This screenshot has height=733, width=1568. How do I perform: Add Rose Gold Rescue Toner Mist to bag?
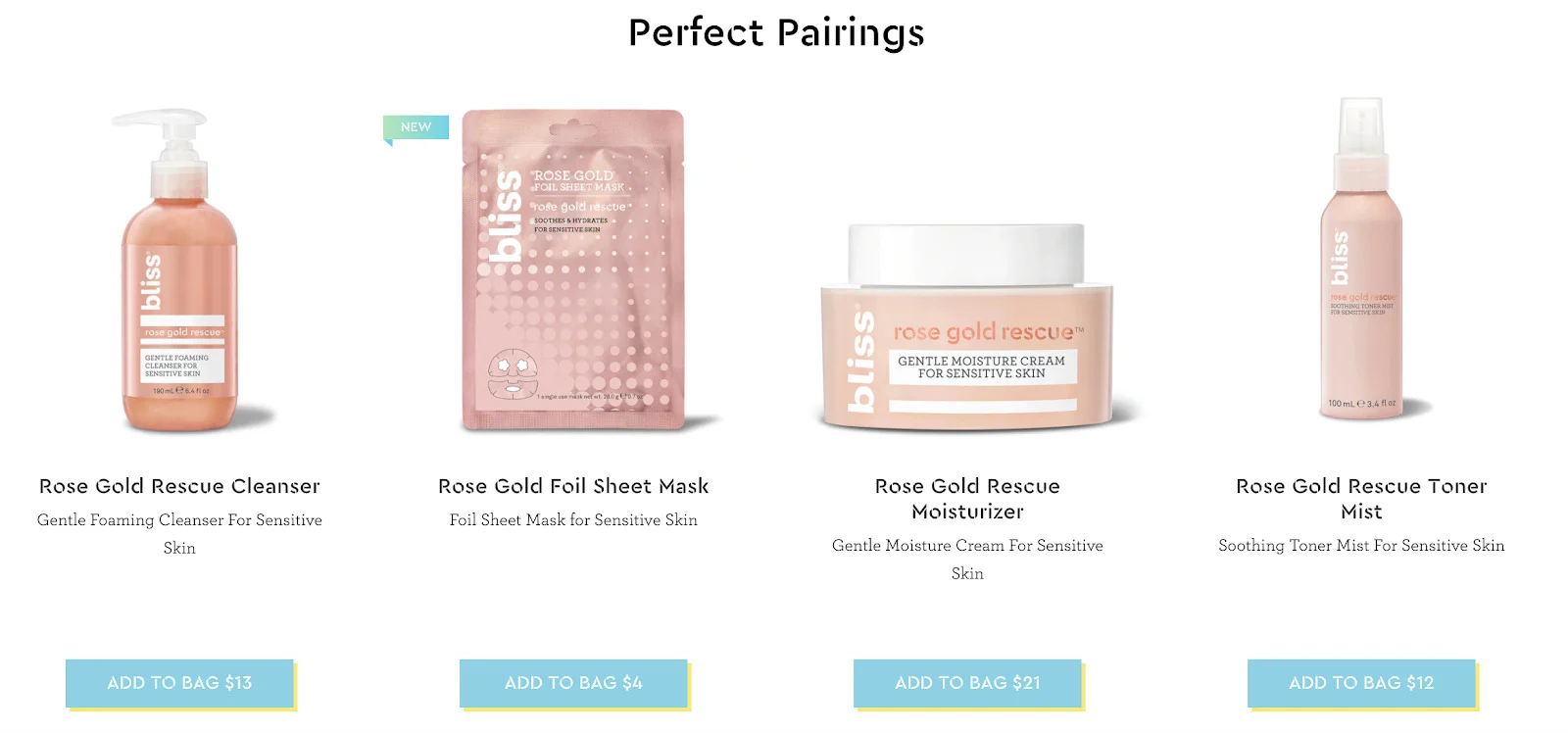pos(1361,683)
